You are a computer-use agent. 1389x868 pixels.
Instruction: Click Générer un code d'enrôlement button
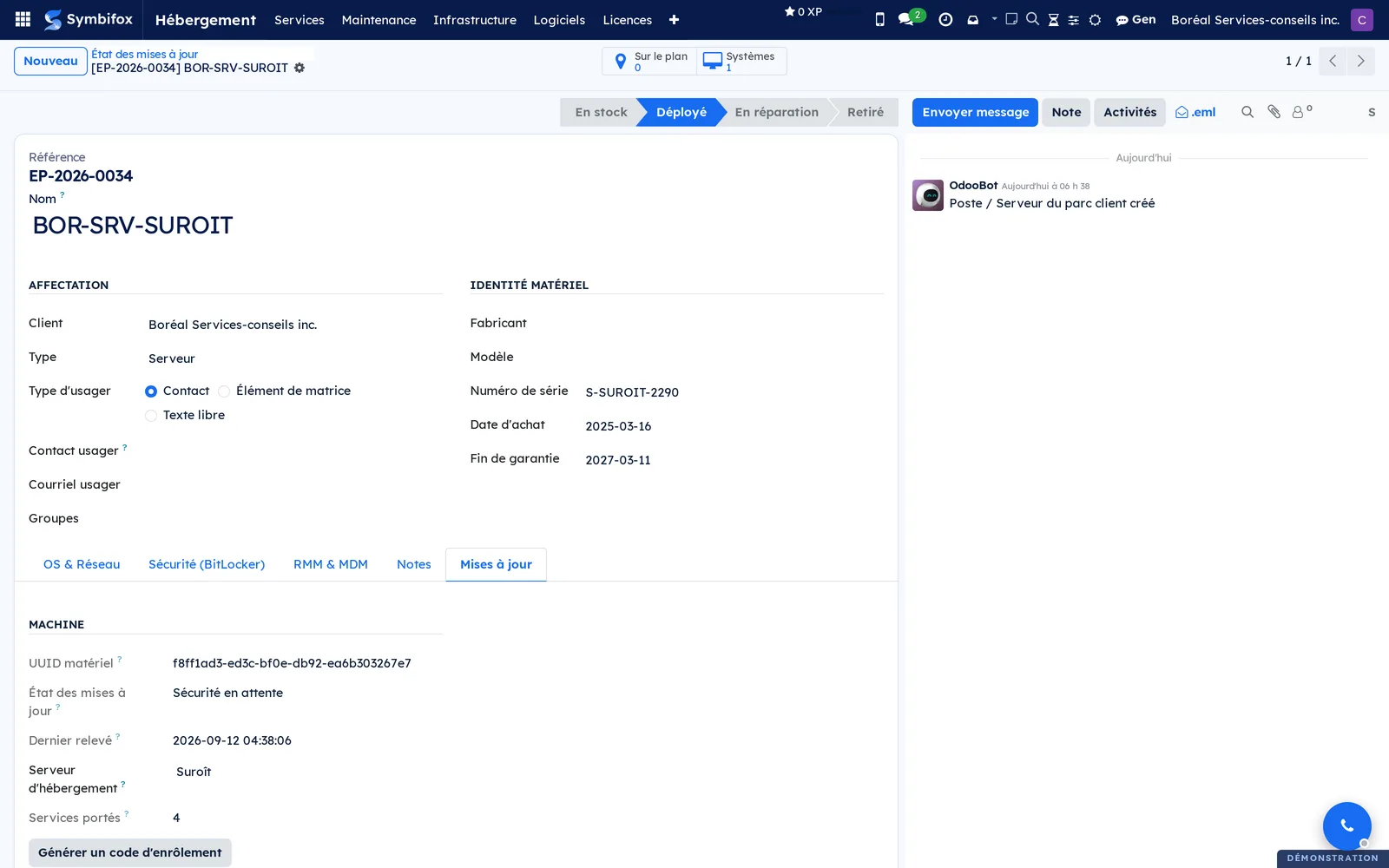pos(130,852)
